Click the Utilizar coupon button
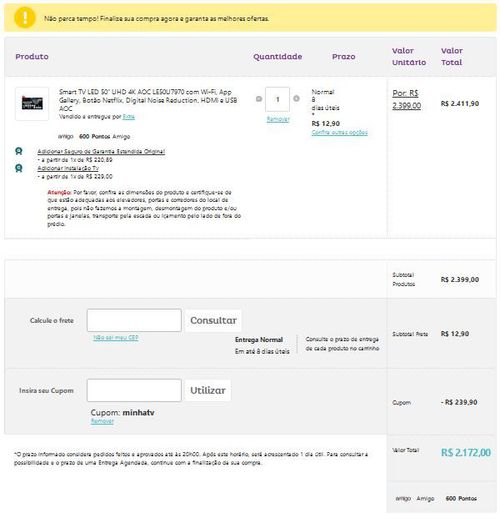This screenshot has width=500, height=523. pos(207,390)
